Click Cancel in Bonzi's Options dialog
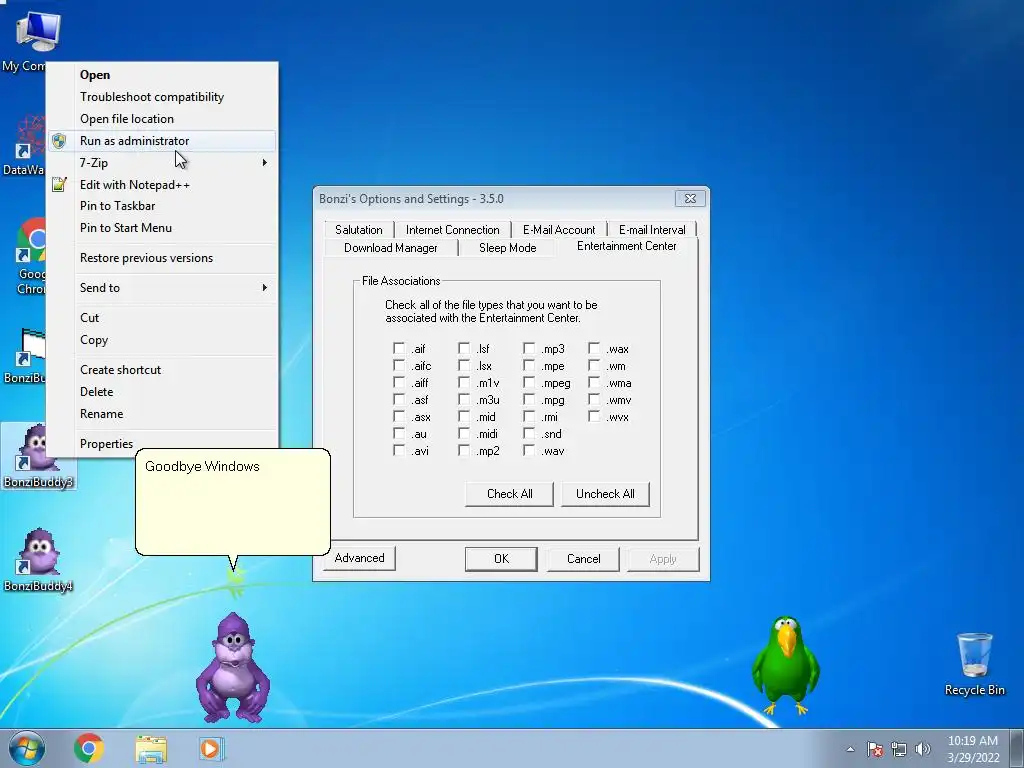The width and height of the screenshot is (1024, 768). (x=583, y=559)
